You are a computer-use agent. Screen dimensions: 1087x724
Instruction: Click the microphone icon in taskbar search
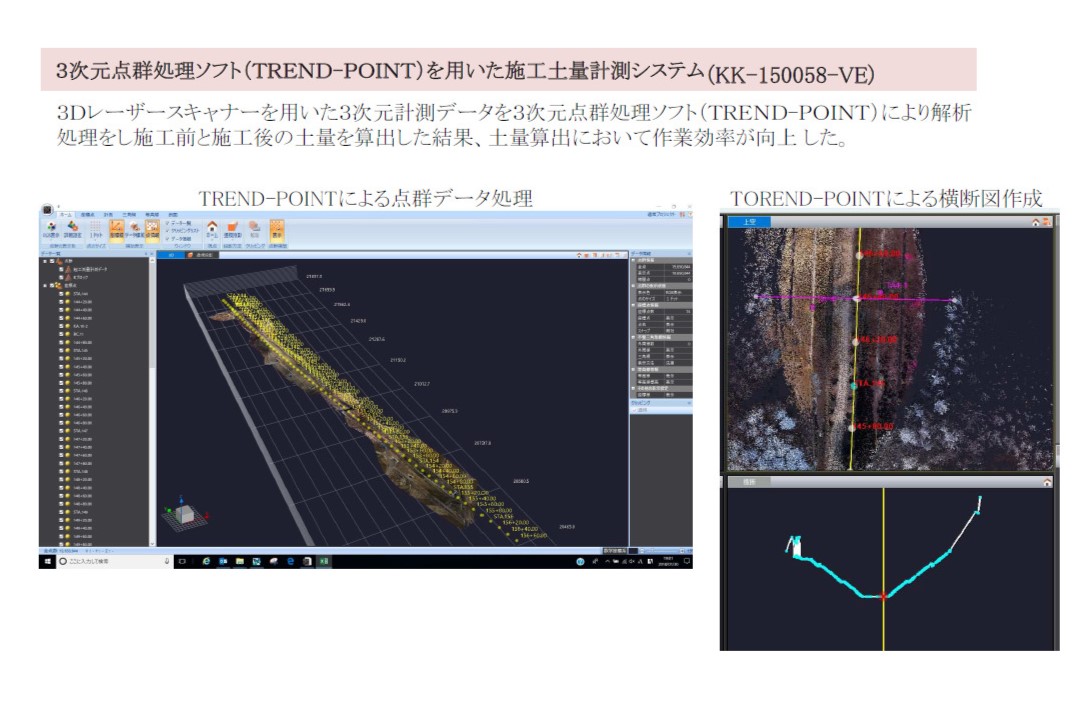tap(167, 561)
